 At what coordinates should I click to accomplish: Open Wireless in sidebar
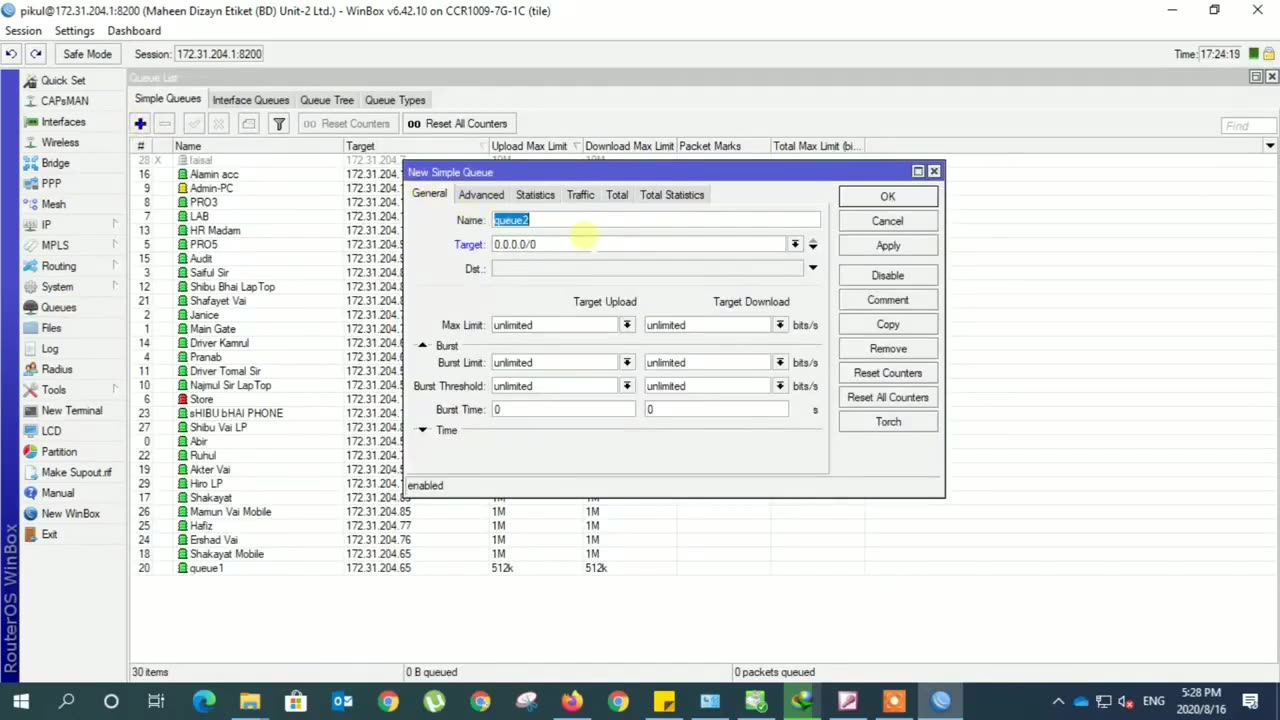[x=60, y=142]
